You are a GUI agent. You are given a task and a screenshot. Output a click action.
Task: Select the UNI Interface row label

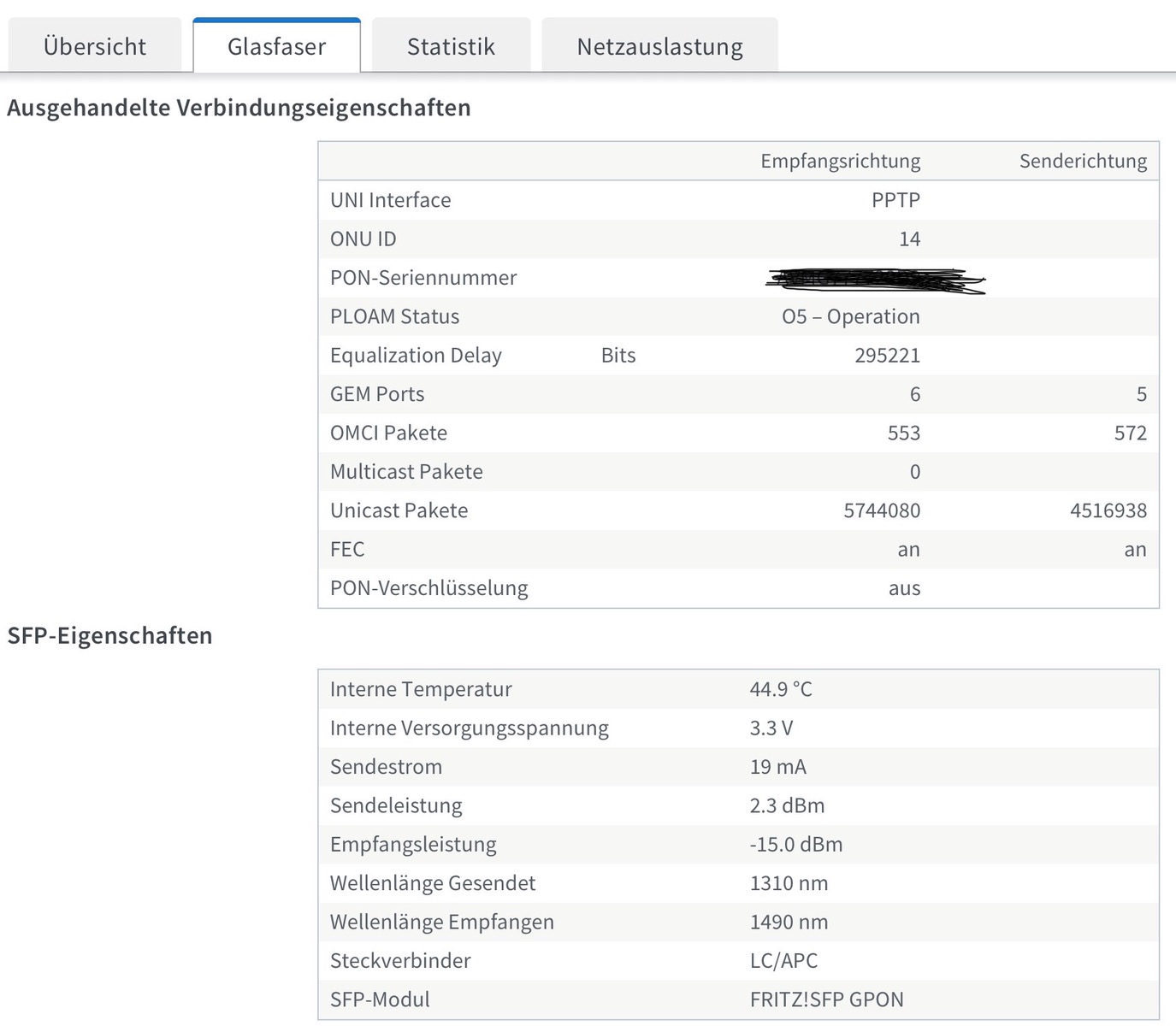390,200
